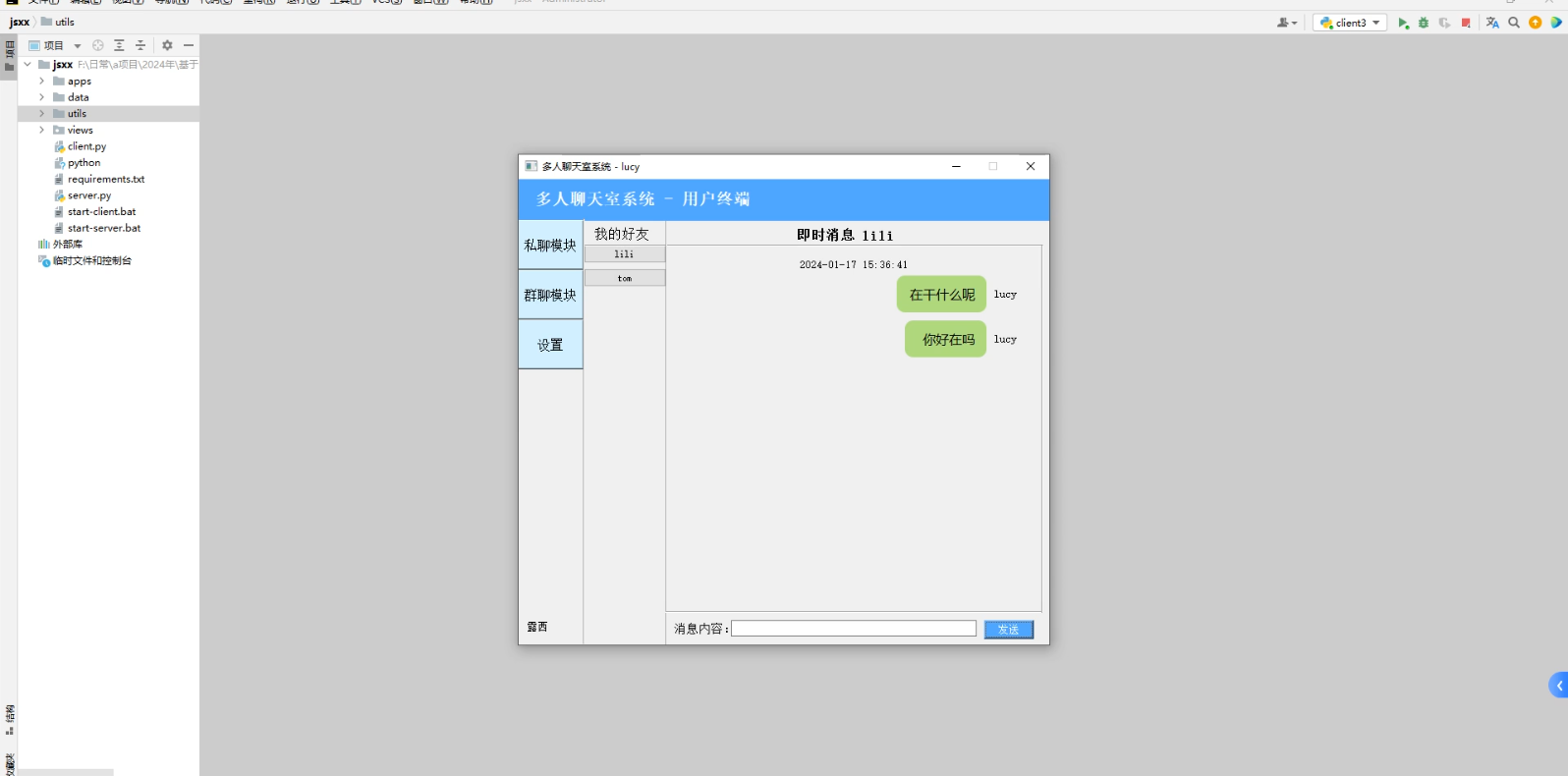Start debugging with the bug icon
The width and height of the screenshot is (1568, 776).
point(1424,23)
